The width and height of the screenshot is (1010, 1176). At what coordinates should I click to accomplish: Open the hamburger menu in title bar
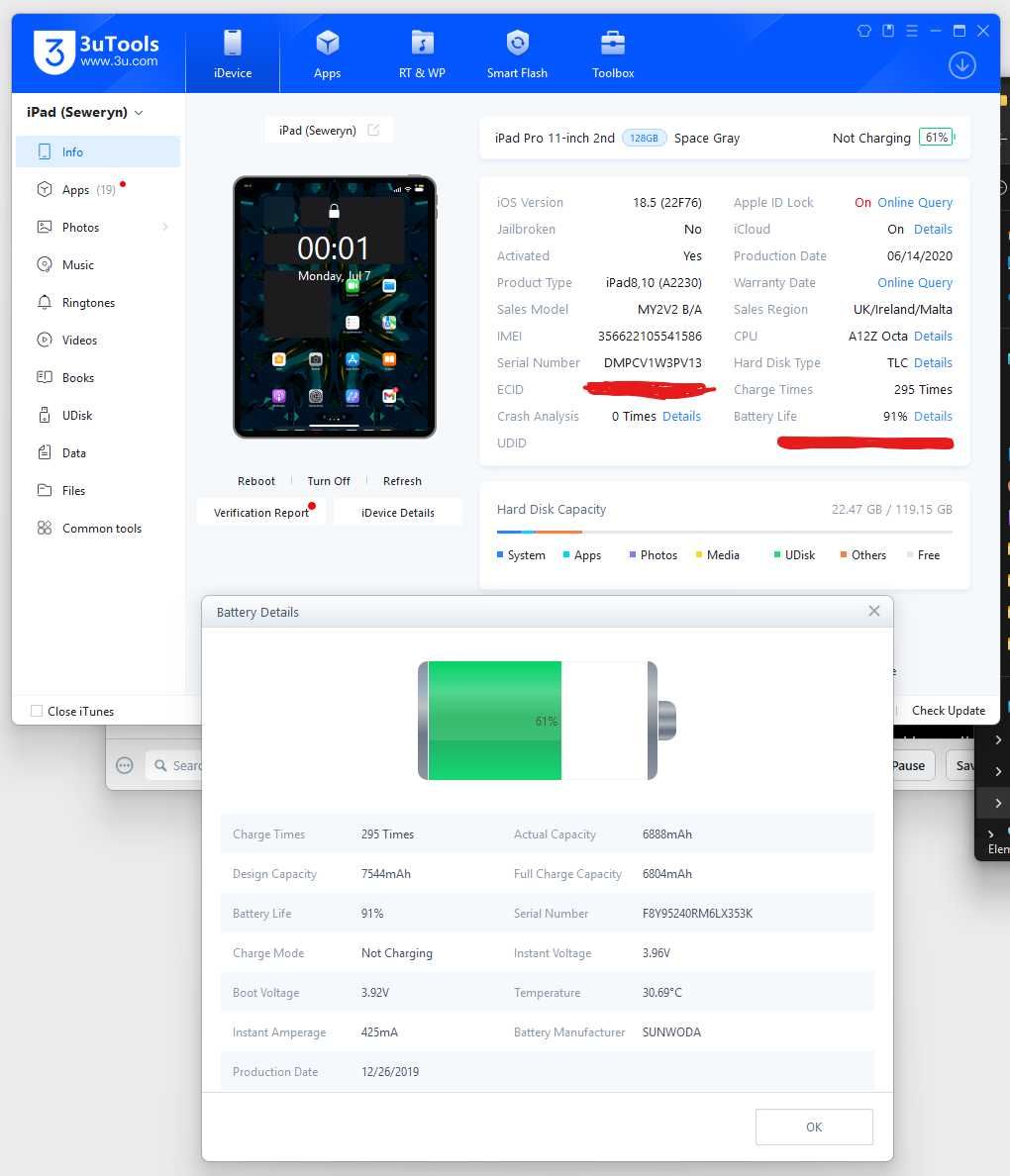pyautogui.click(x=912, y=31)
